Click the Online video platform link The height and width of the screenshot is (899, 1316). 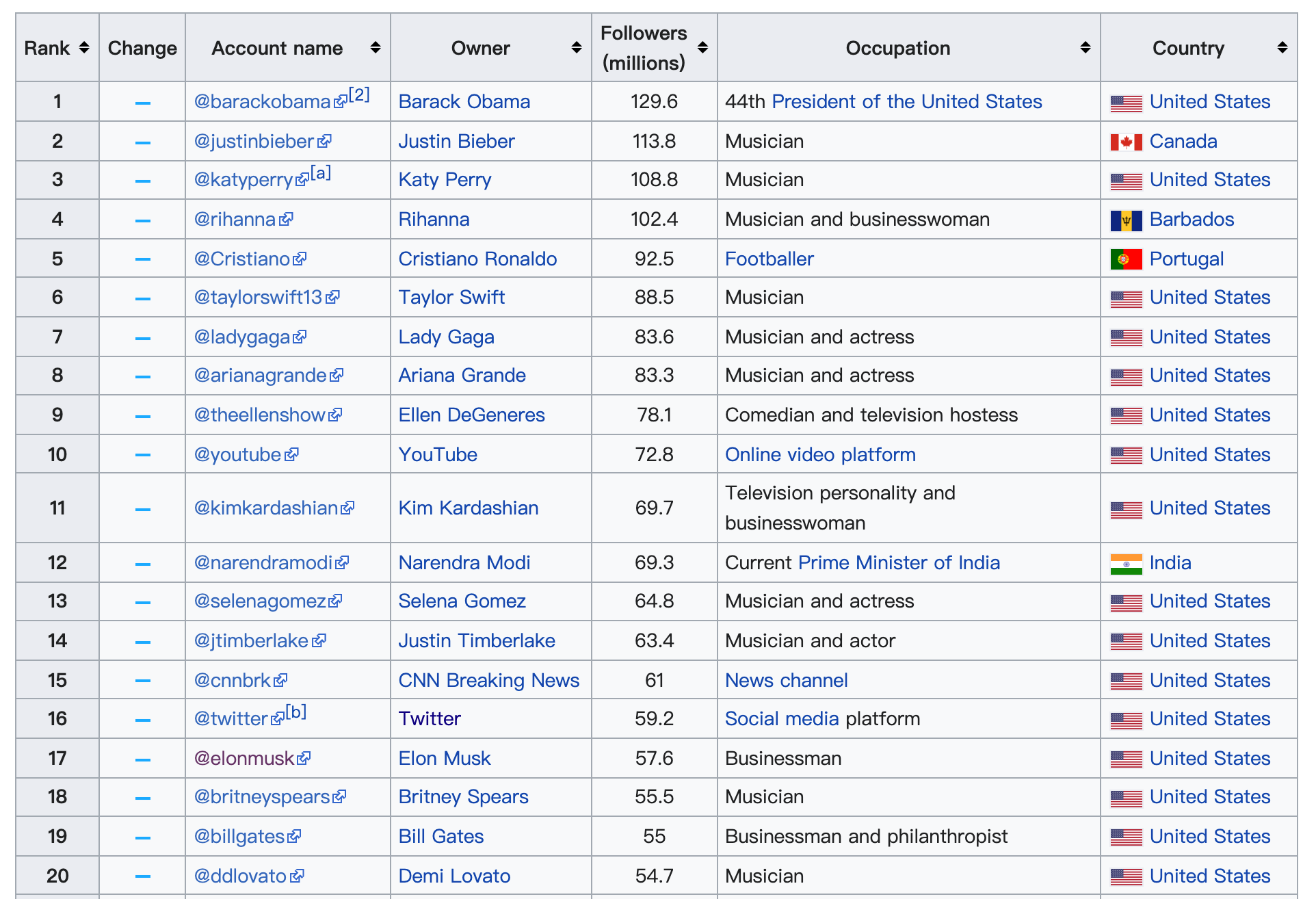(819, 454)
